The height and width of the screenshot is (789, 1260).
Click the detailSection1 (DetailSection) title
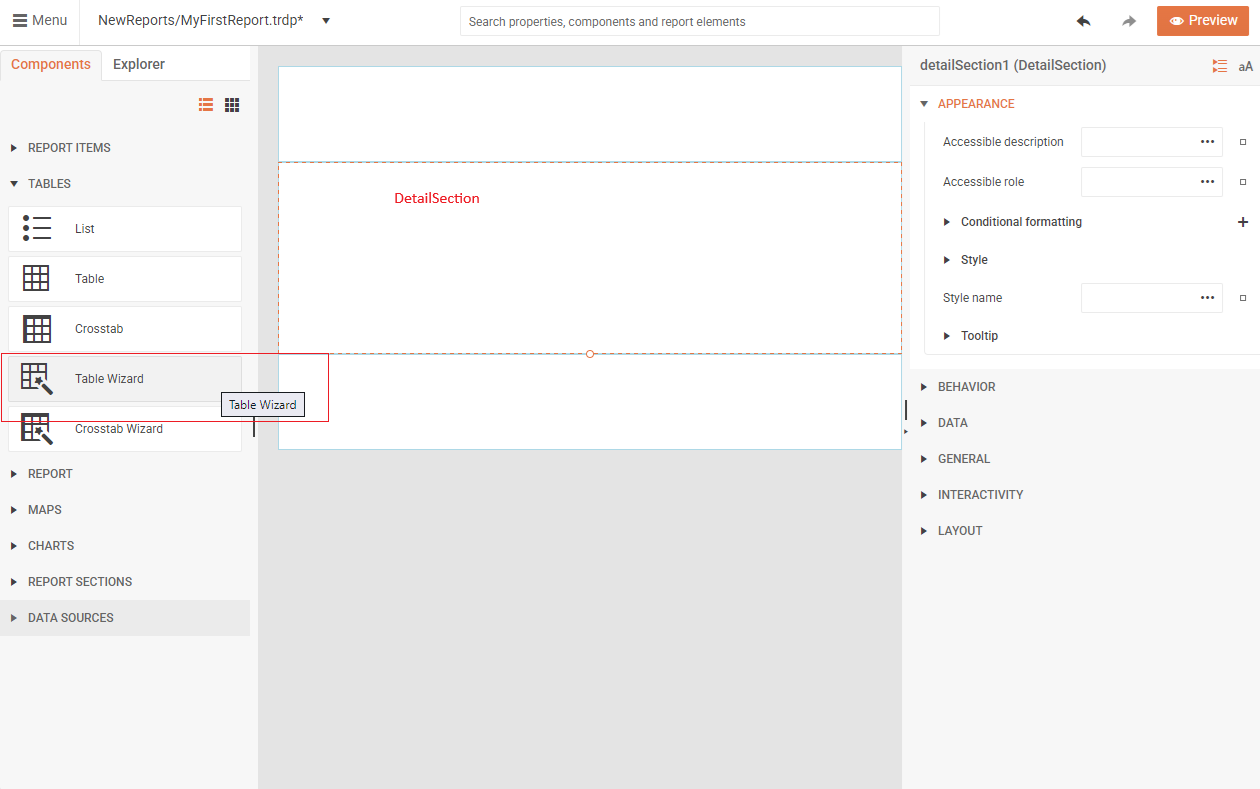(1013, 65)
